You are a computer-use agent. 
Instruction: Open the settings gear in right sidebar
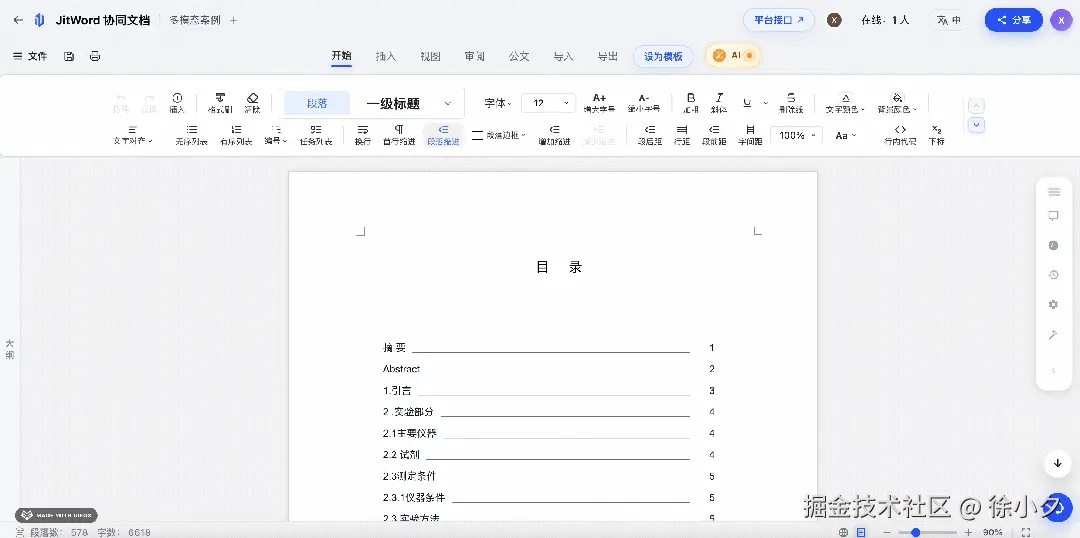(x=1053, y=304)
